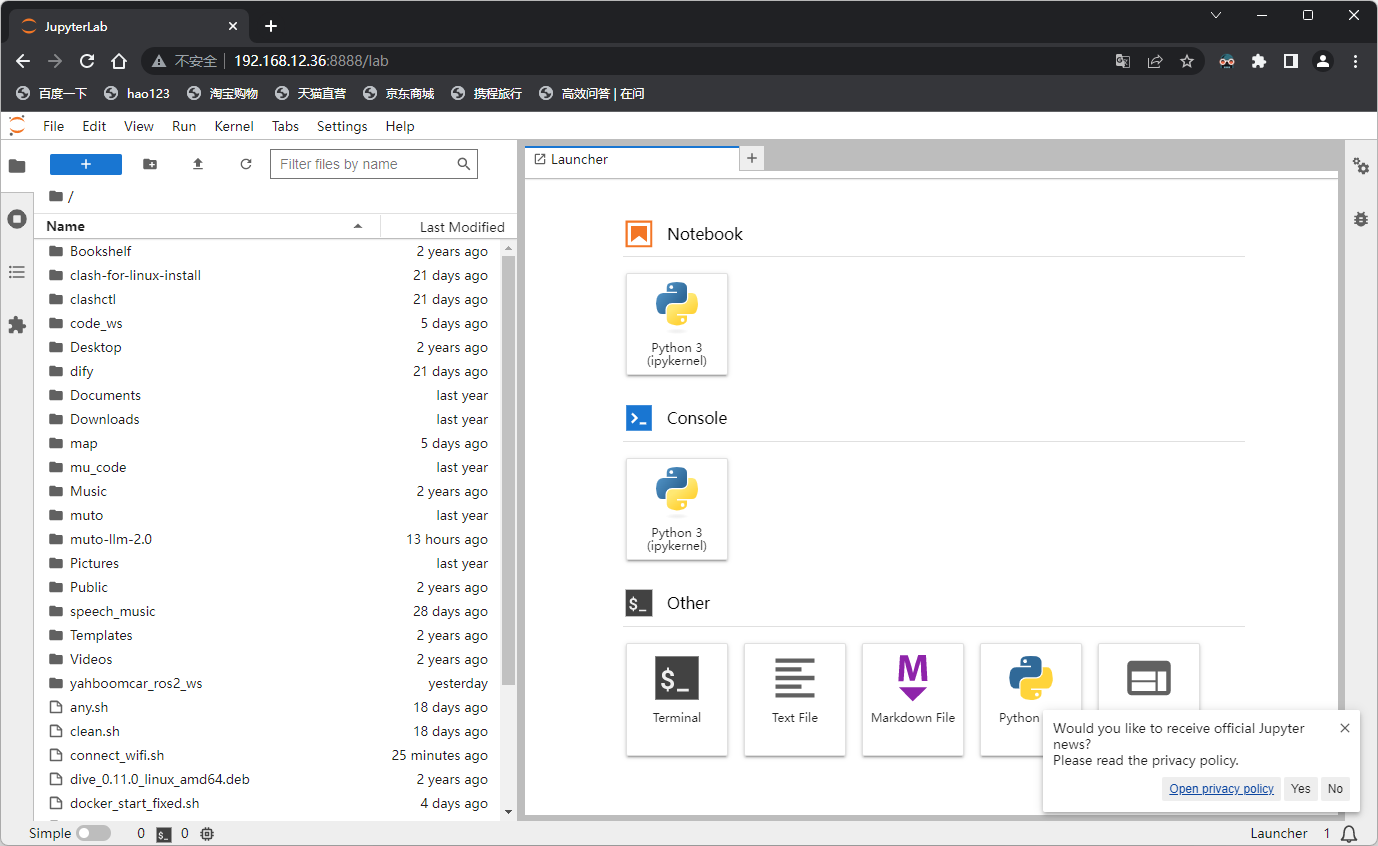This screenshot has height=846, width=1378.
Task: Open the 百度一下 bookmark
Action: click(52, 93)
